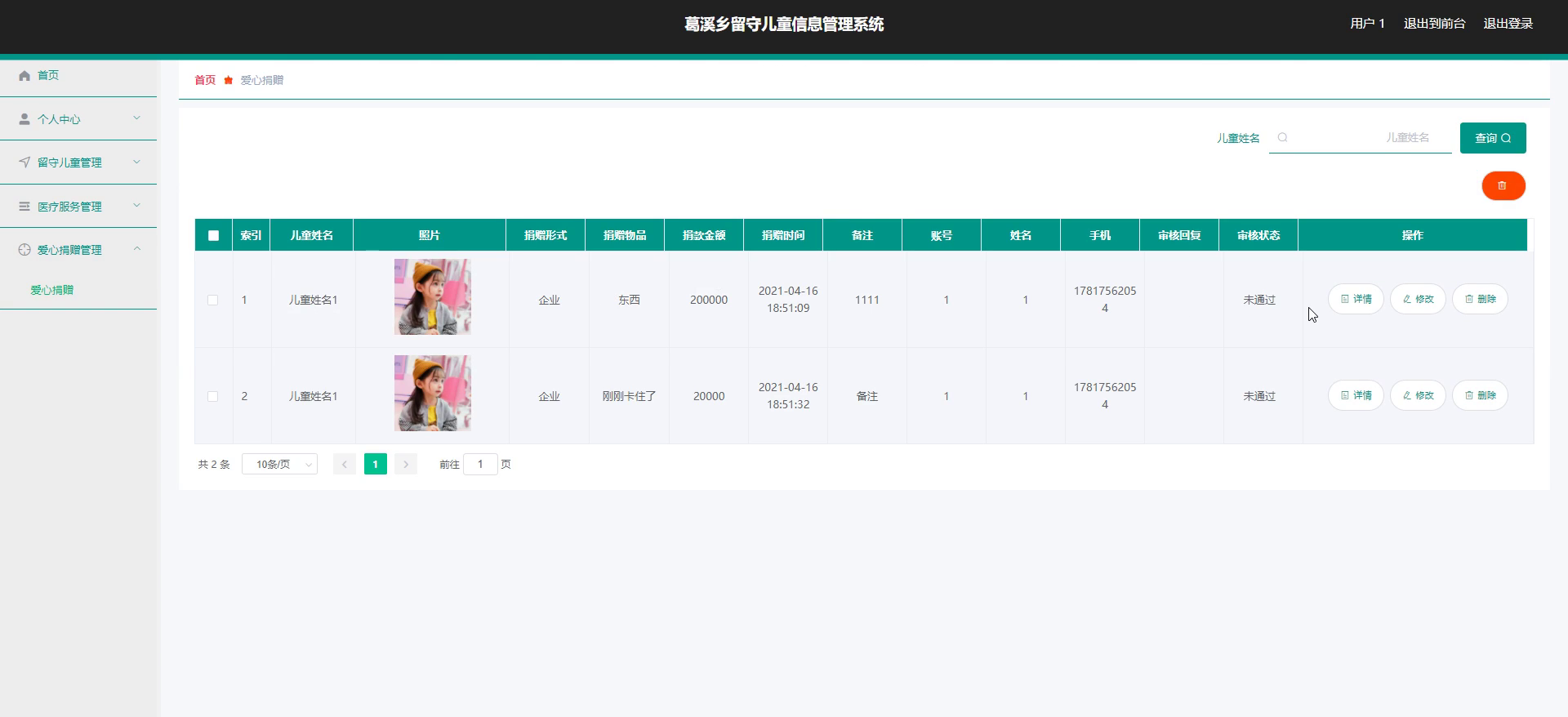Focus the 前往 page number input
Image resolution: width=1568 pixels, height=717 pixels.
[x=480, y=464]
